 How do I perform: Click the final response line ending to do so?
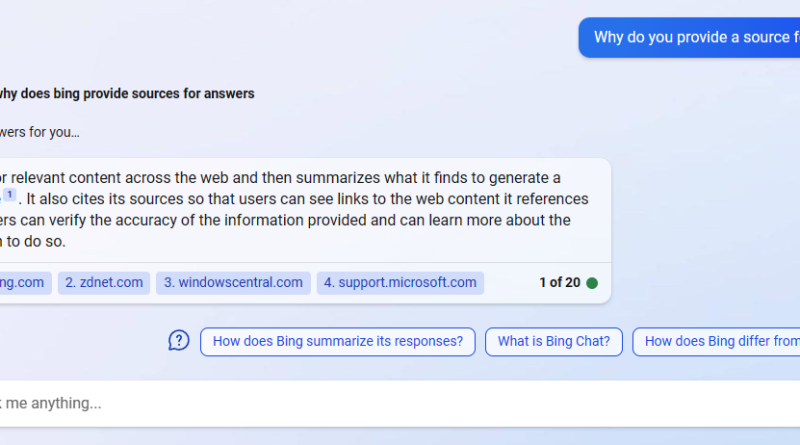[33, 241]
